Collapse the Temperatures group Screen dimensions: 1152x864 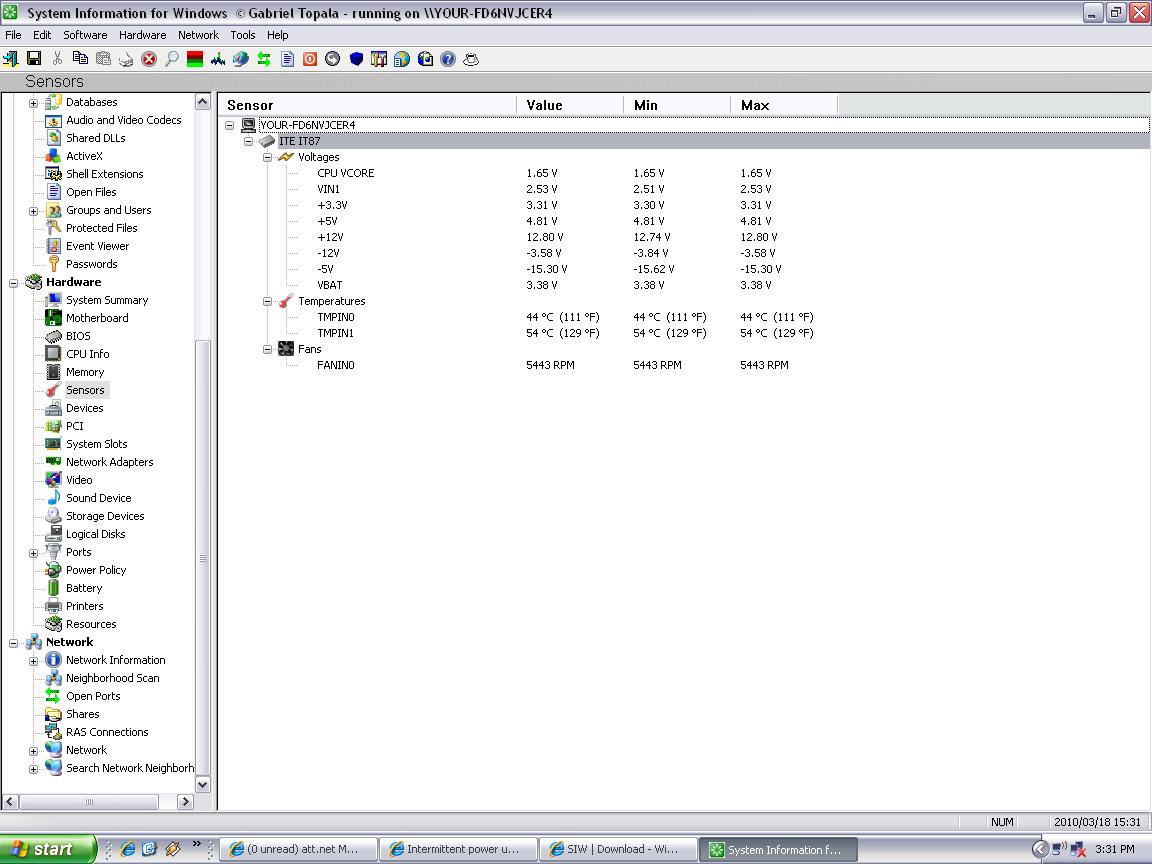267,301
